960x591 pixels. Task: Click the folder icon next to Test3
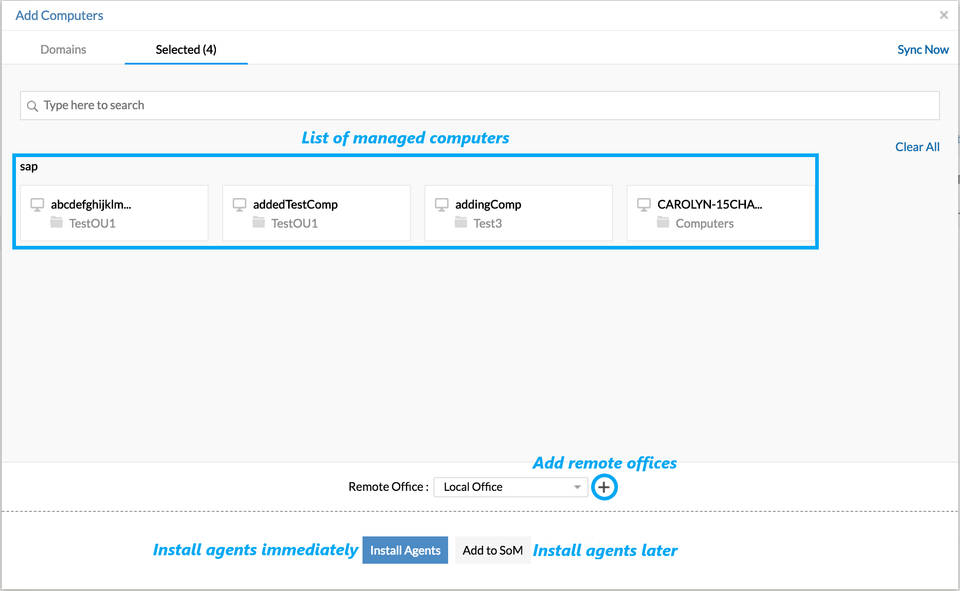pyautogui.click(x=460, y=223)
